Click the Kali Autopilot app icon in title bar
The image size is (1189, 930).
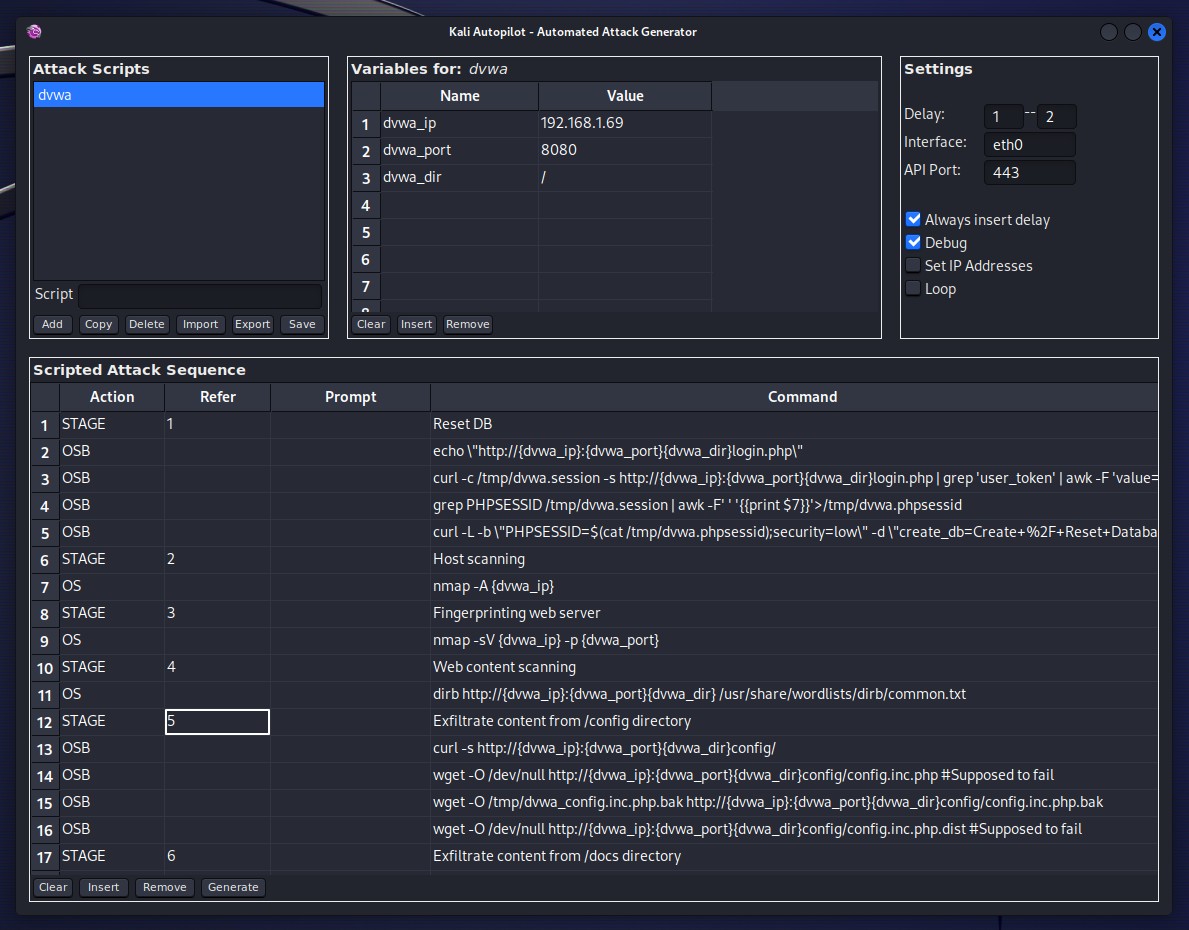pos(34,31)
